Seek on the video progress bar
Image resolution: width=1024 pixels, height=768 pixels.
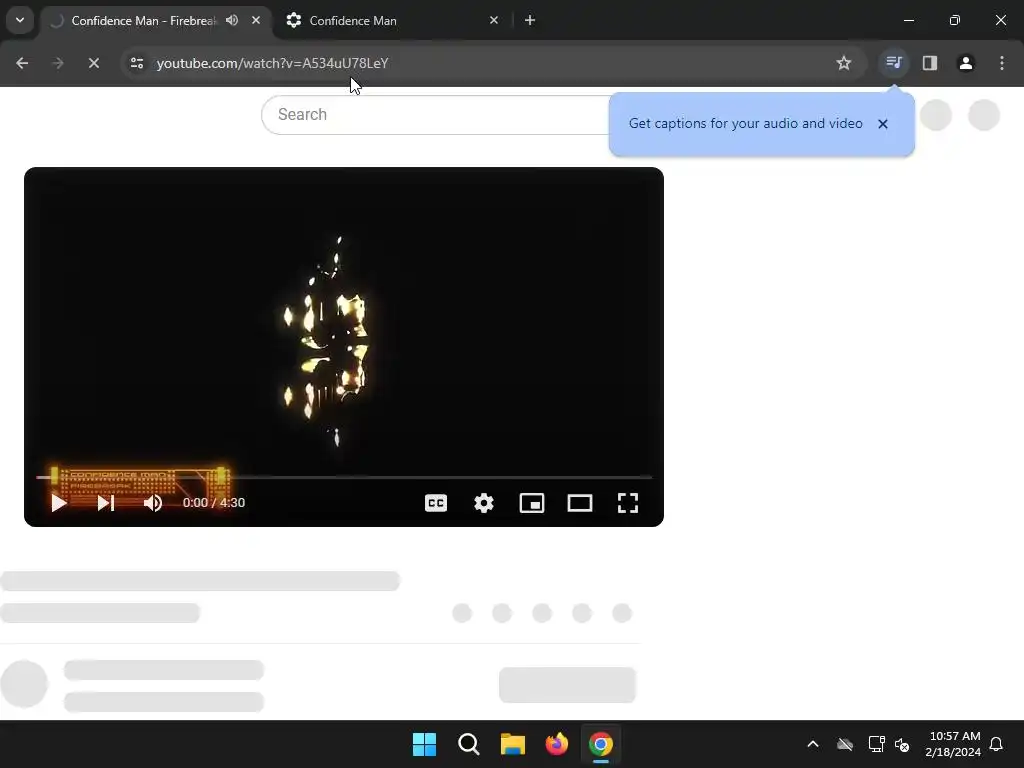pyautogui.click(x=344, y=477)
